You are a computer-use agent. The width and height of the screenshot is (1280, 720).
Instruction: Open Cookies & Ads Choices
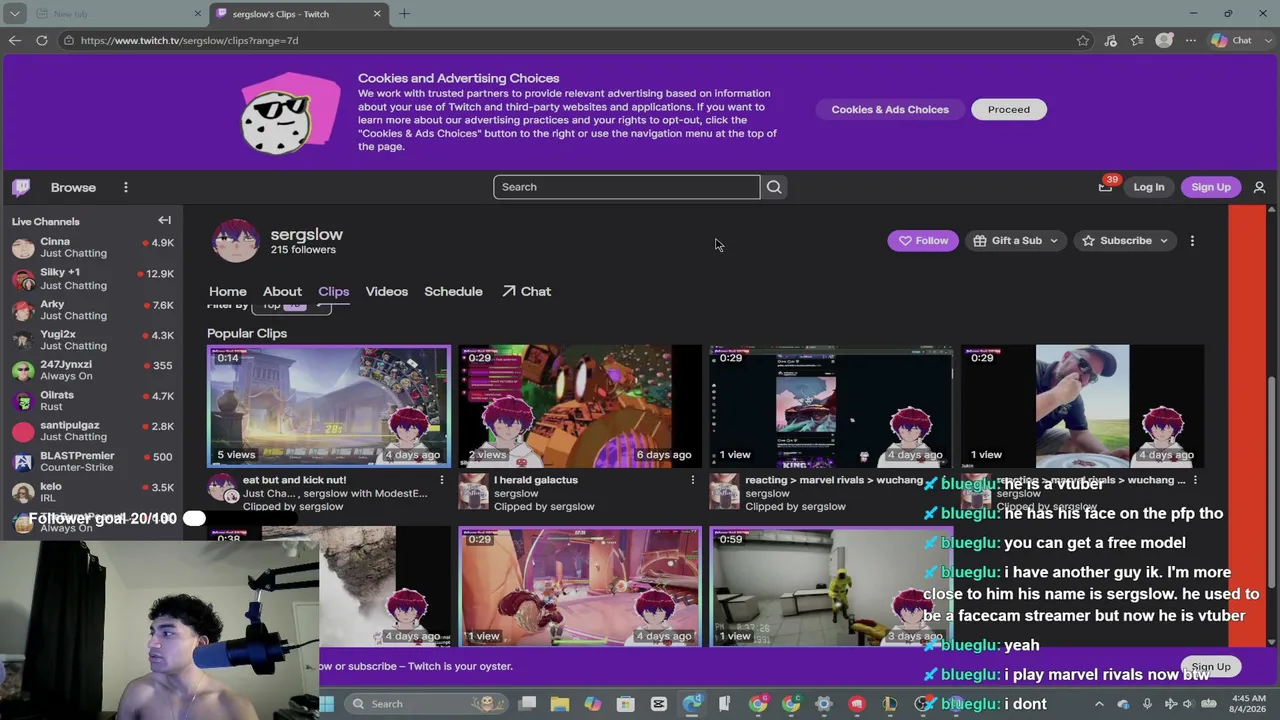click(x=890, y=110)
